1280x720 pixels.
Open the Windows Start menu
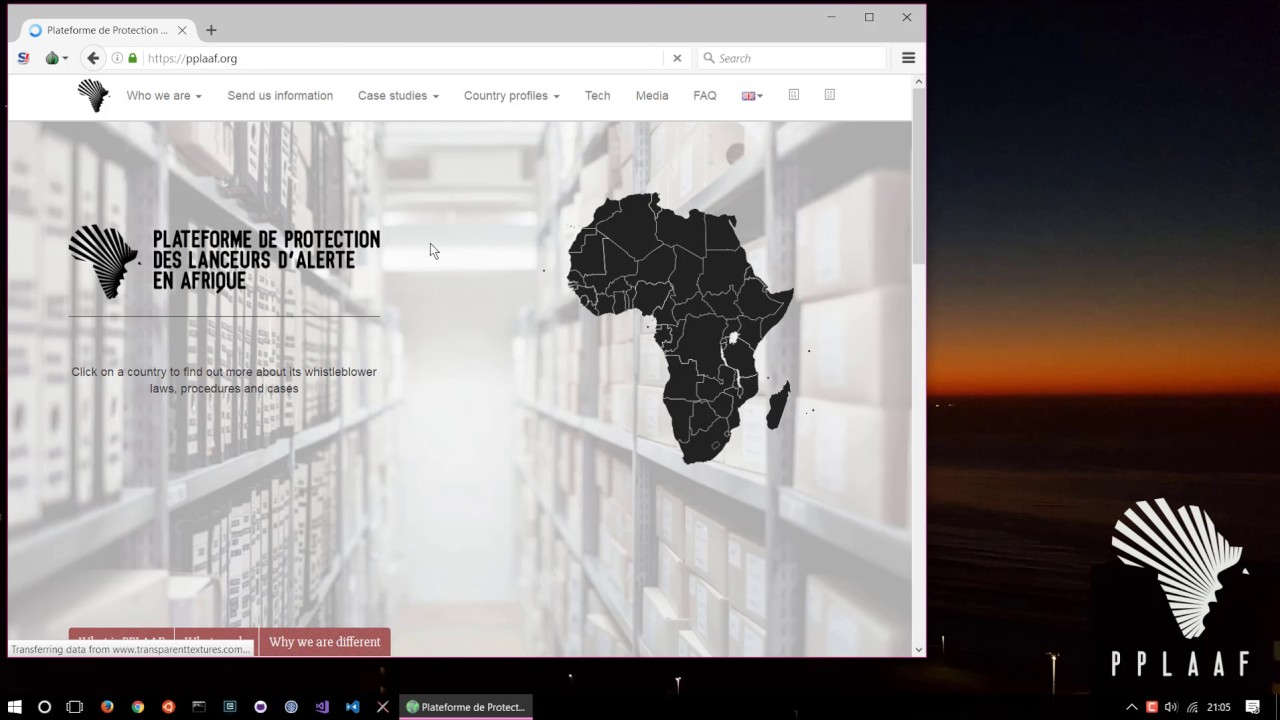14,707
